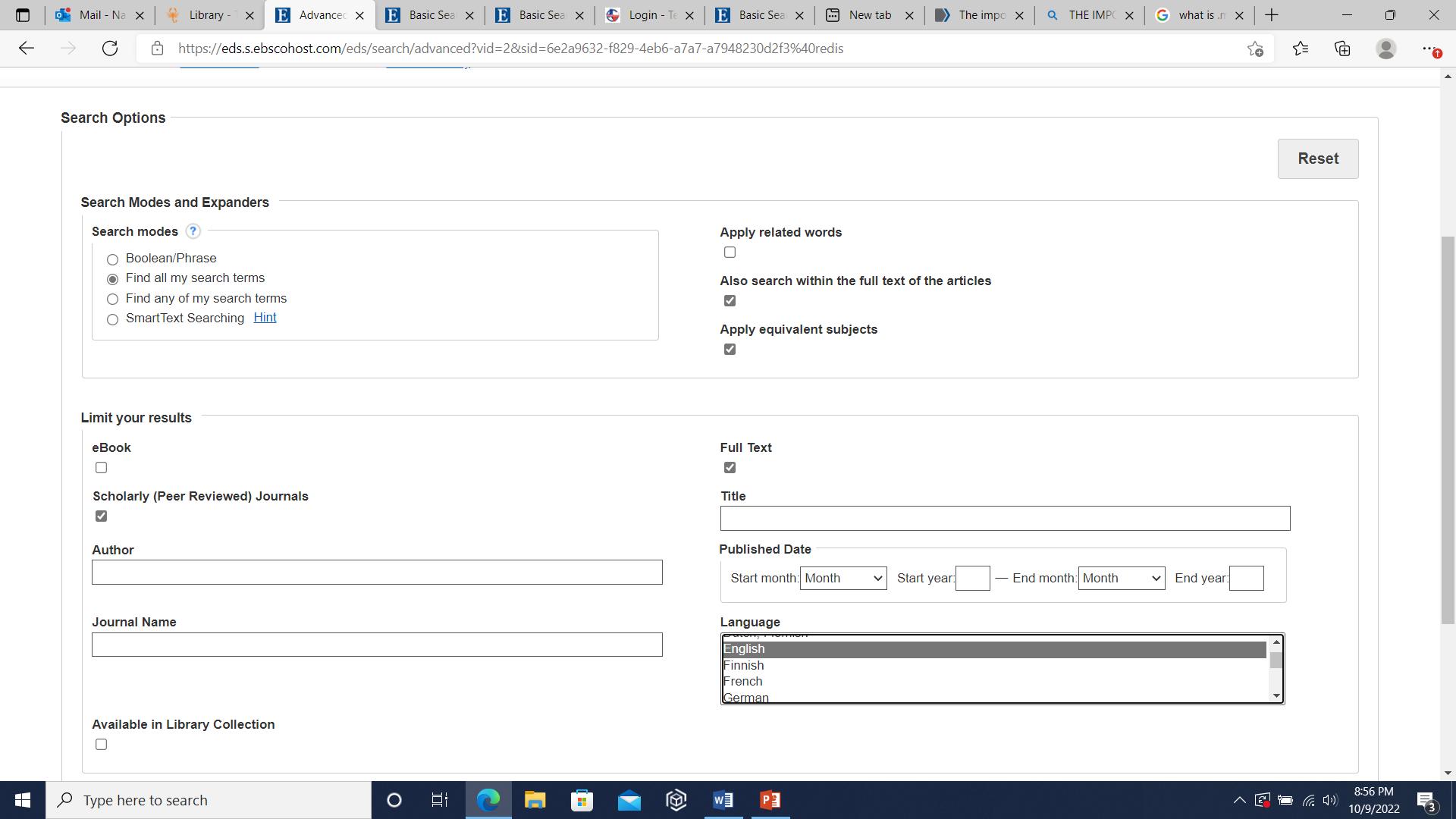The height and width of the screenshot is (819, 1456).
Task: Select French in the Language list
Action: click(743, 682)
